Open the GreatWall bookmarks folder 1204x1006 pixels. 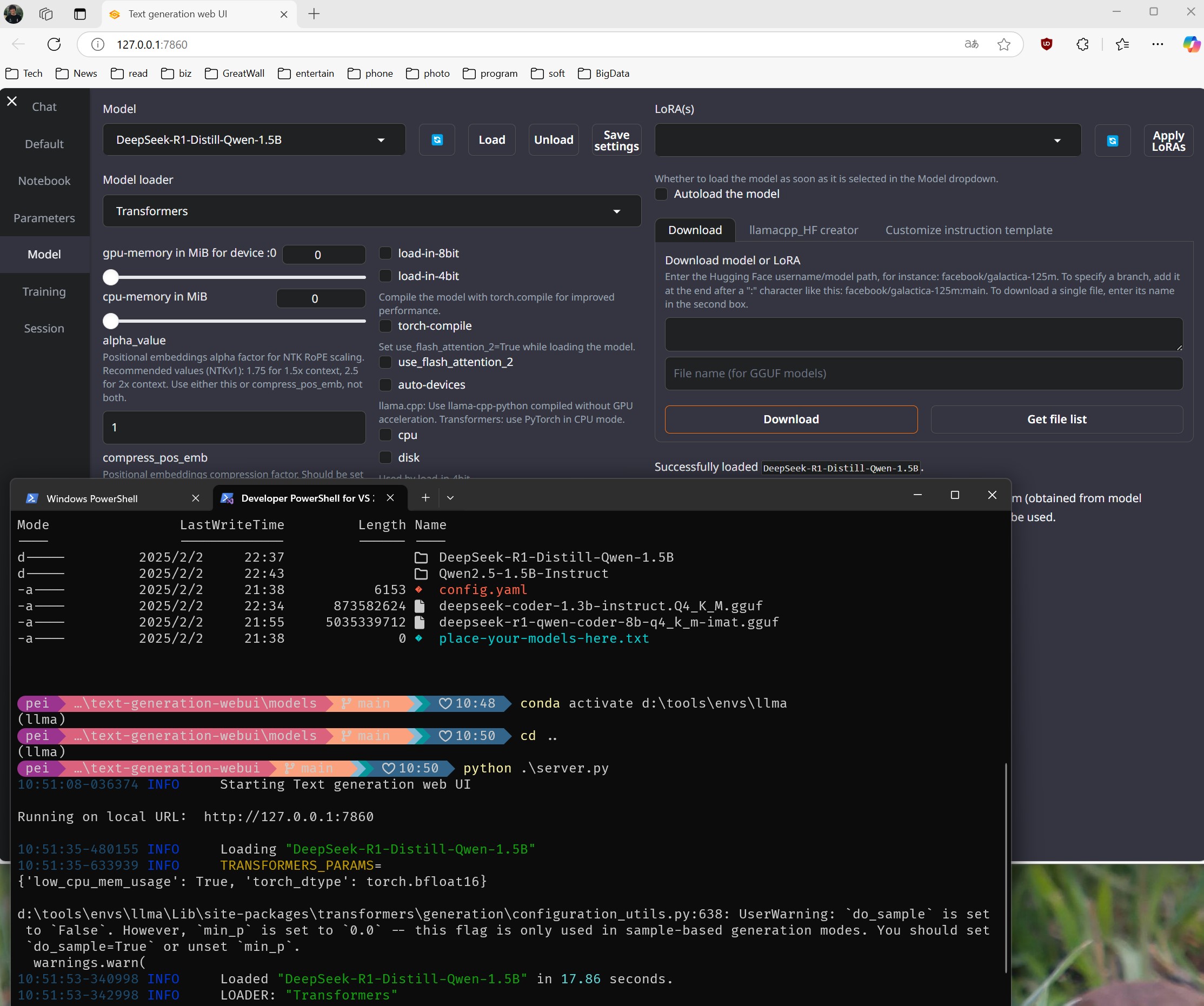point(235,74)
